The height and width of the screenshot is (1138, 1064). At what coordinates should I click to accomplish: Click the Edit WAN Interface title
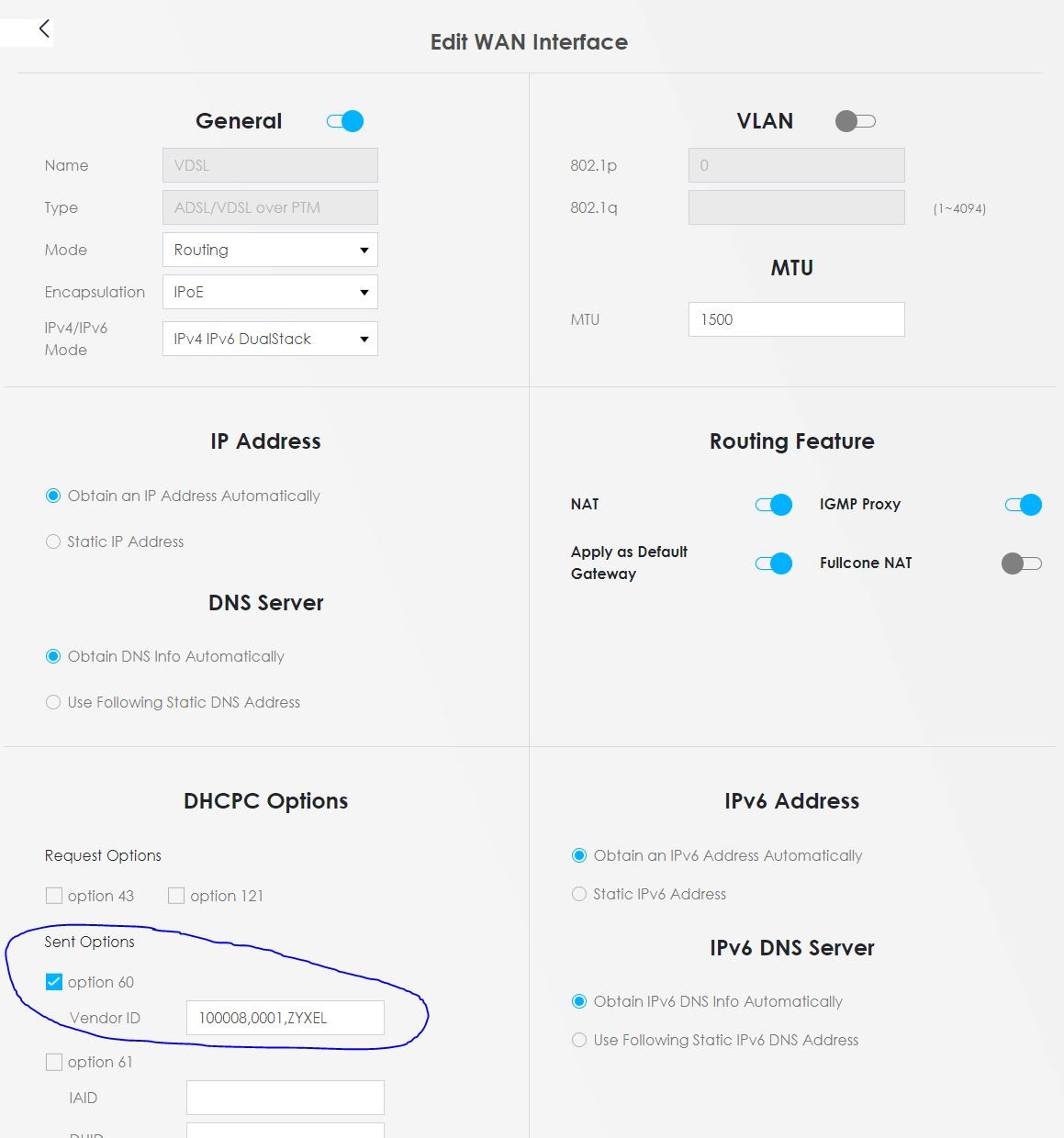(x=529, y=42)
